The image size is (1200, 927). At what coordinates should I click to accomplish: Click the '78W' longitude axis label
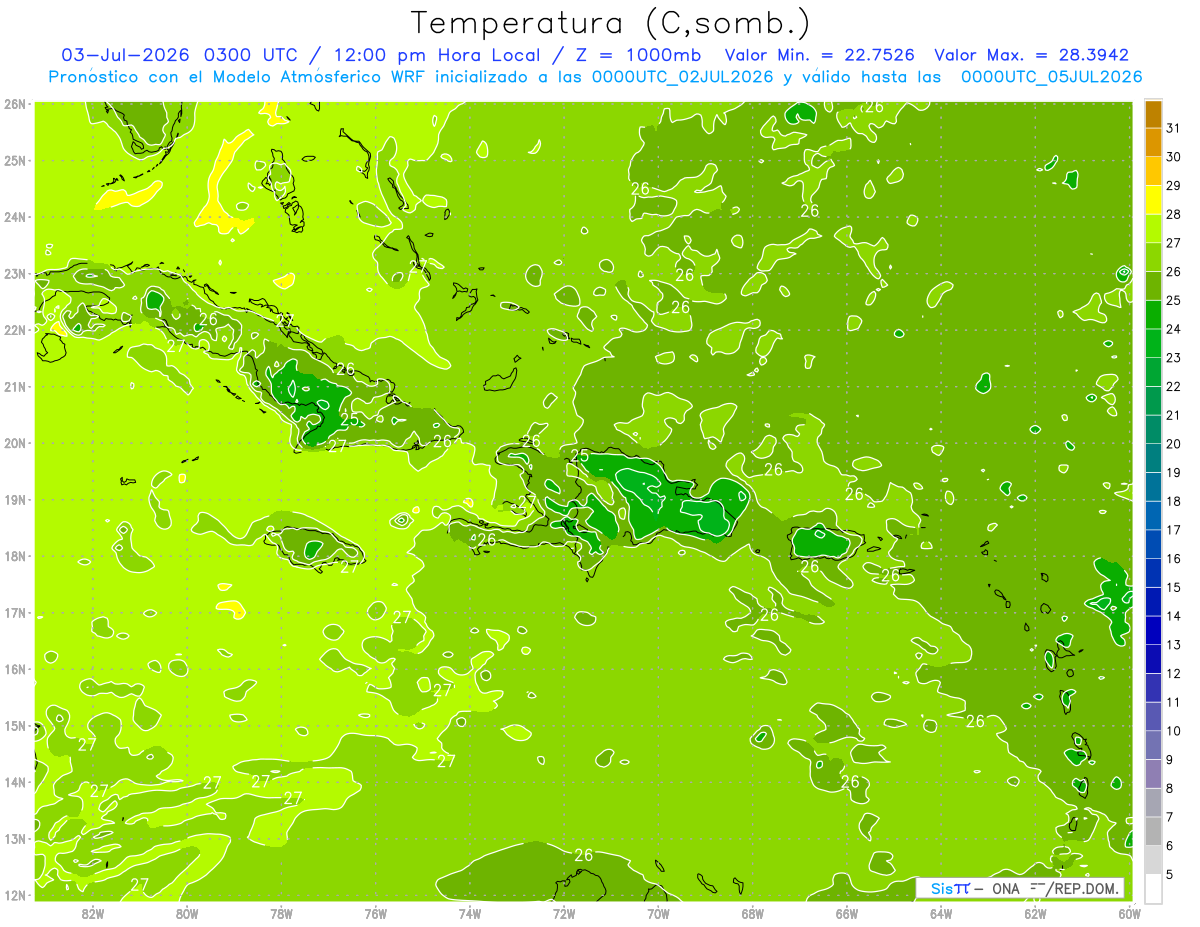pyautogui.click(x=281, y=913)
